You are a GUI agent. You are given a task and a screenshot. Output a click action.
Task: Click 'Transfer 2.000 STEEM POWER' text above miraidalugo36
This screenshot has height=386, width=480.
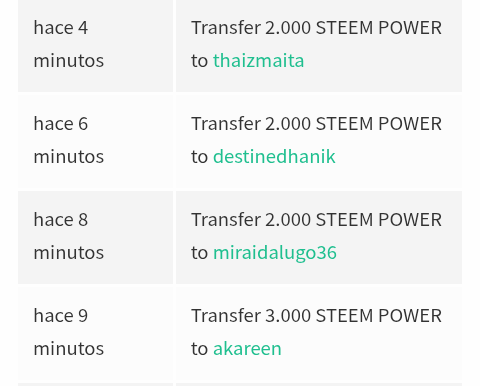tap(316, 220)
